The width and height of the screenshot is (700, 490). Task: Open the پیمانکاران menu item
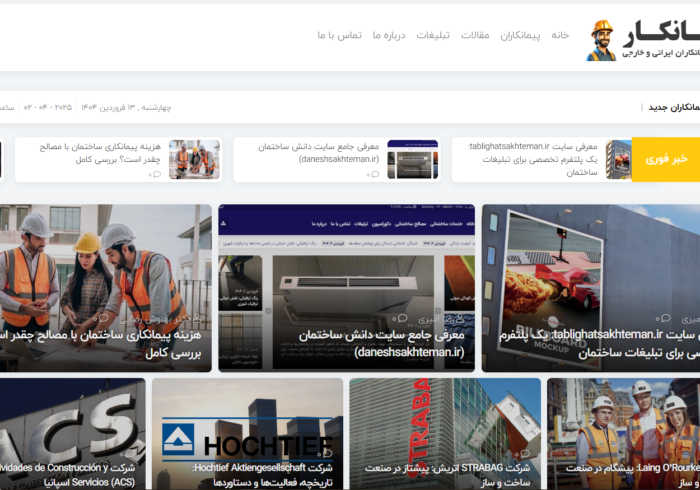pyautogui.click(x=520, y=35)
